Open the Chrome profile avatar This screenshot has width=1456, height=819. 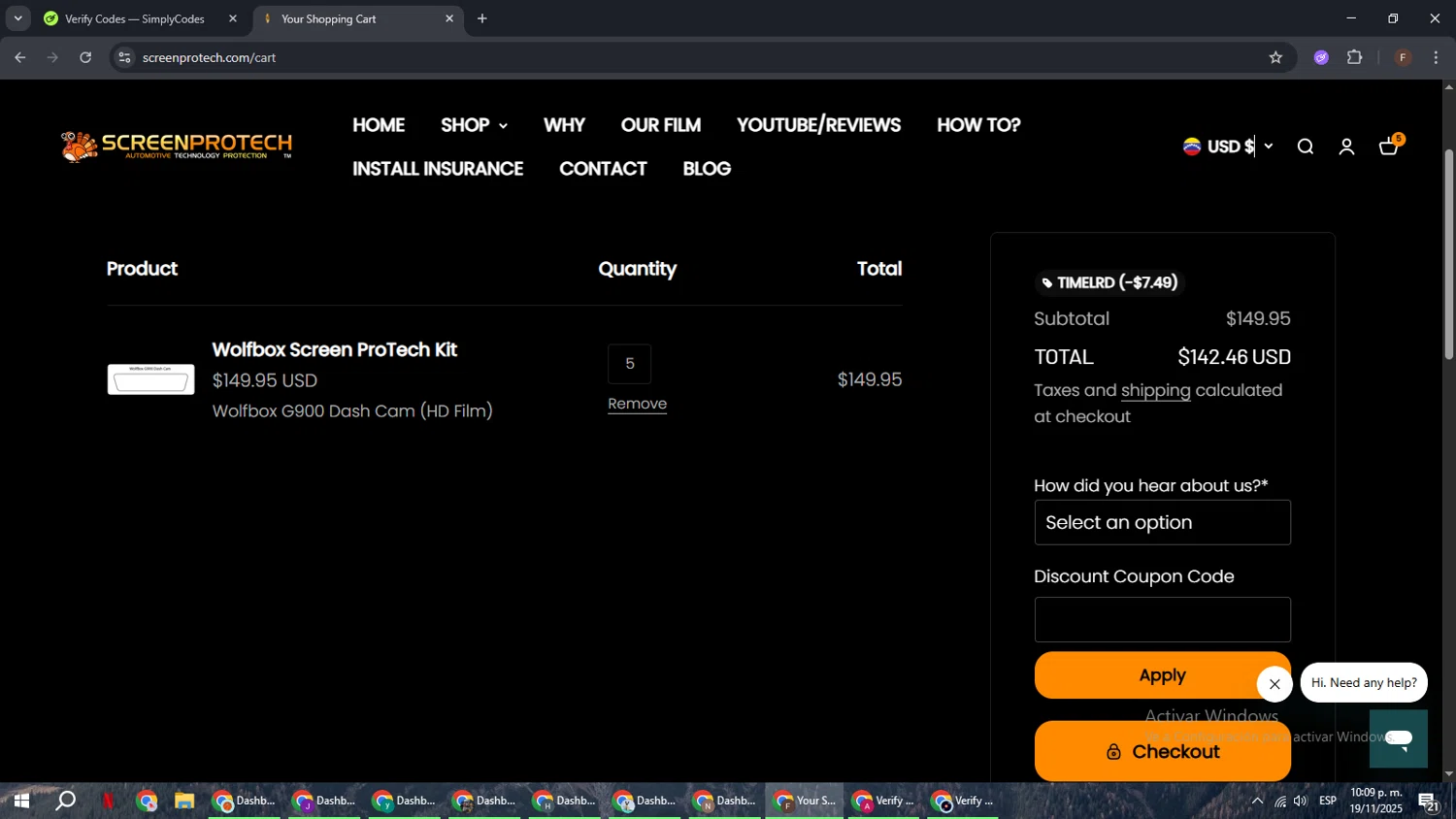[x=1403, y=57]
